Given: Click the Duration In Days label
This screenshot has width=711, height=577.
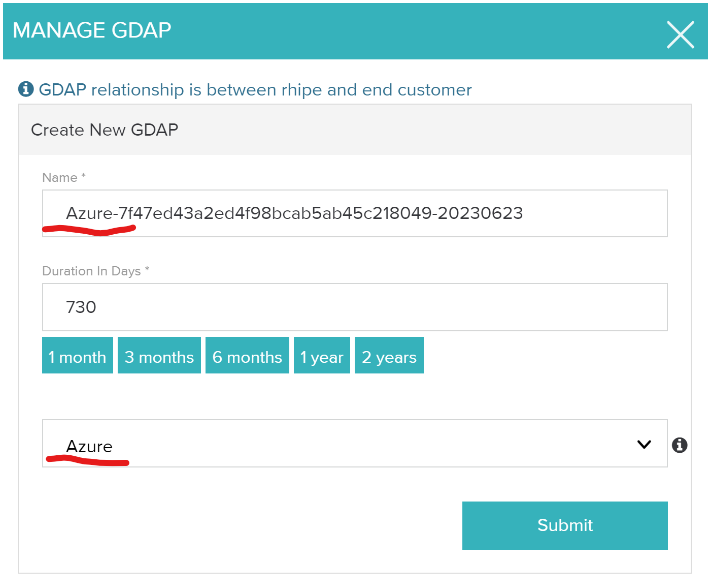Looking at the screenshot, I should [x=96, y=271].
